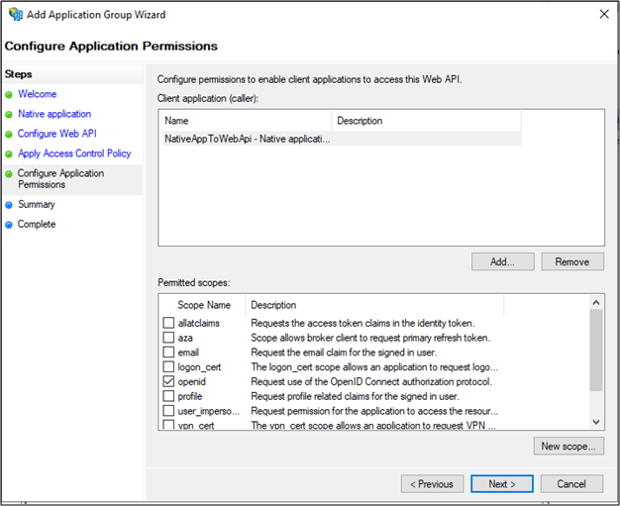Click the Remove button
620x506 pixels.
coord(572,262)
